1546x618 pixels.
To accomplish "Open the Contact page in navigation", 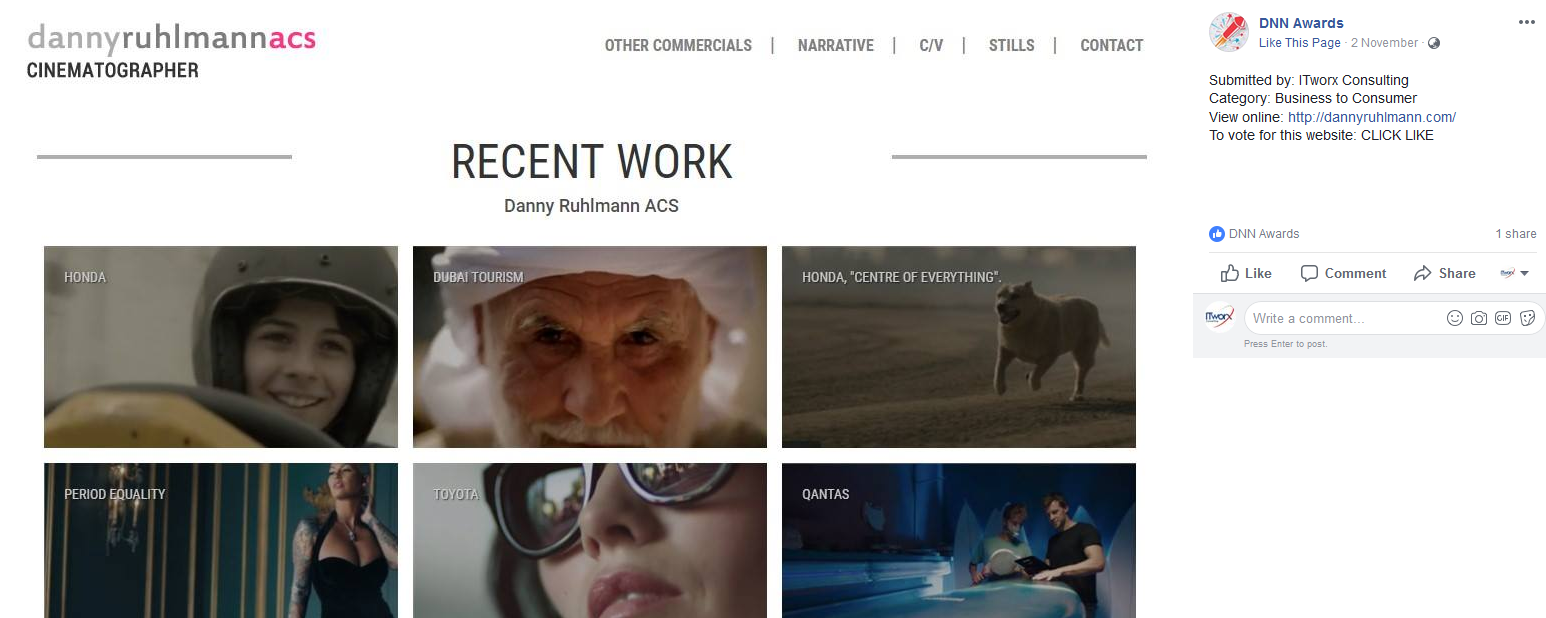I will tap(1111, 45).
